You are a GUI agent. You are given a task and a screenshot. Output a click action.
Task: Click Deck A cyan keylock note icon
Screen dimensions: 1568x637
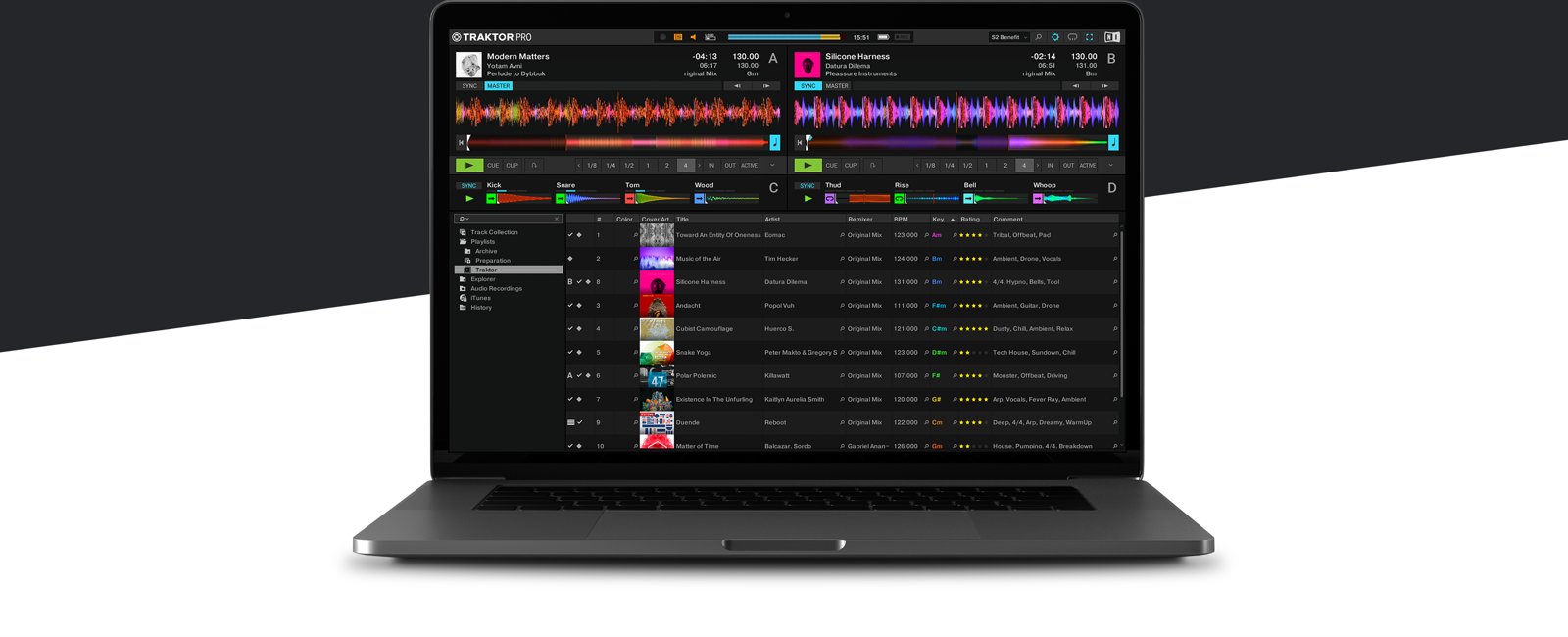click(x=775, y=143)
